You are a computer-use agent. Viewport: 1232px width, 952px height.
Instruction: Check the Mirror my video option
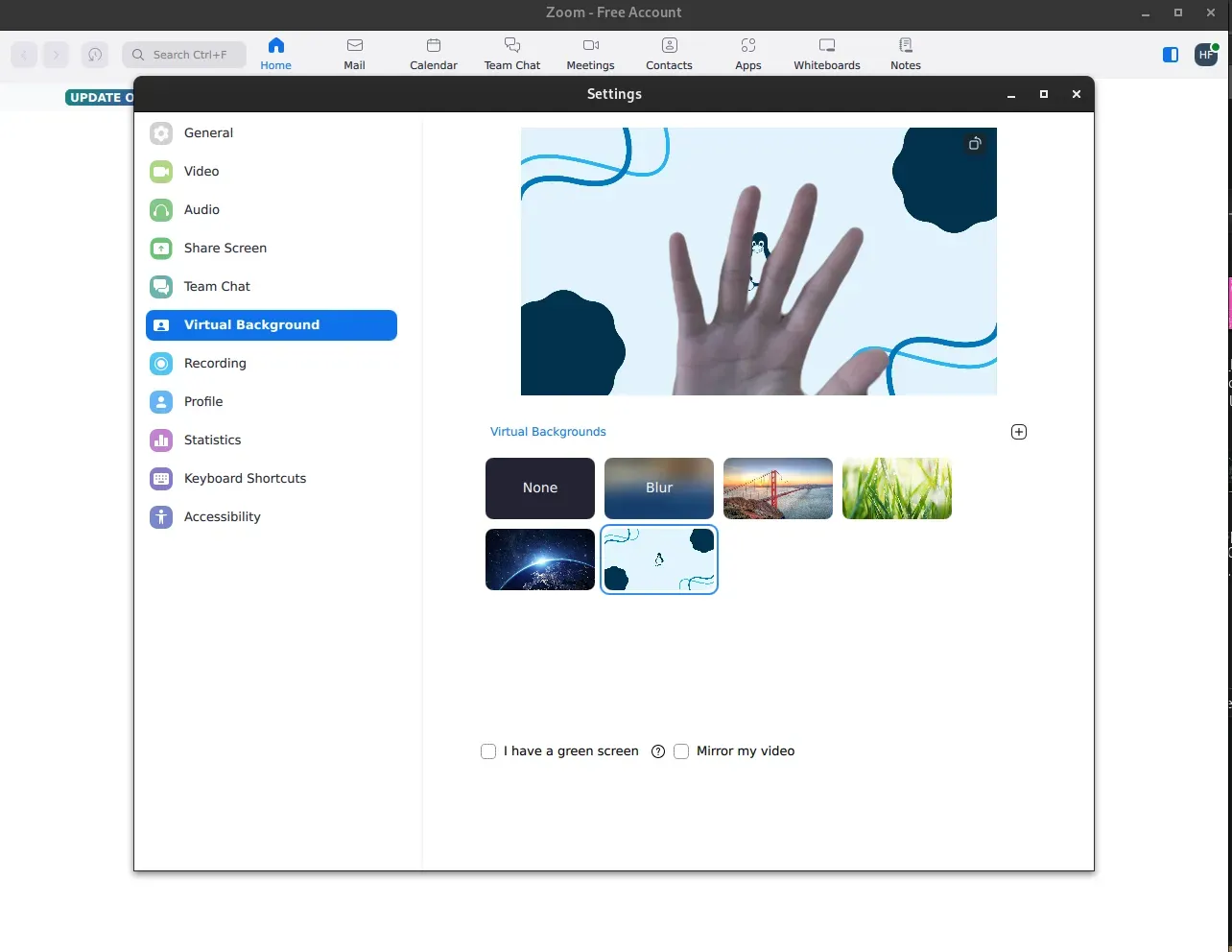pyautogui.click(x=681, y=751)
